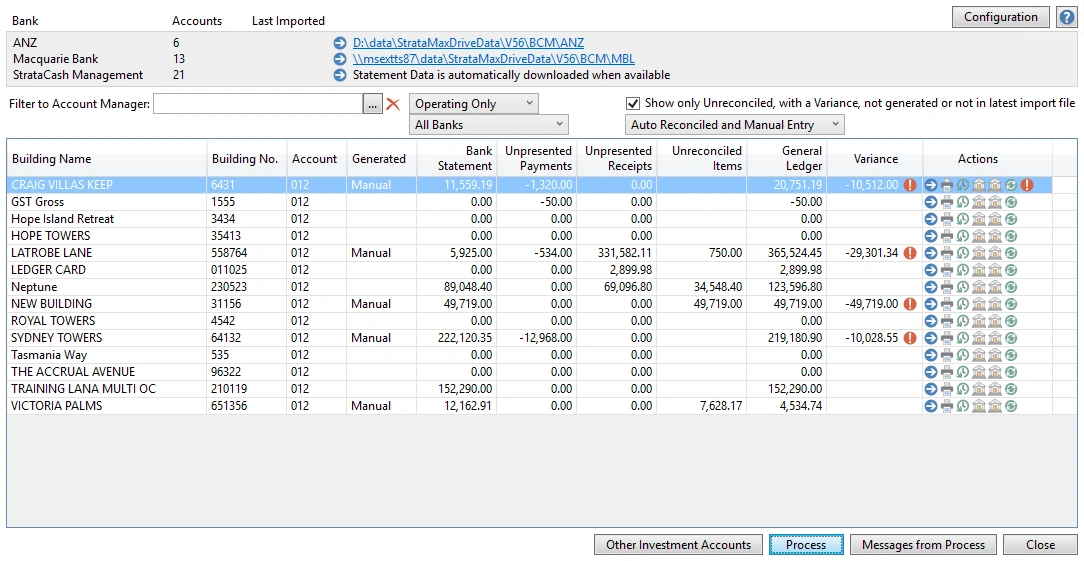Open the MBL data folder link
The image size is (1084, 561).
coord(494,59)
